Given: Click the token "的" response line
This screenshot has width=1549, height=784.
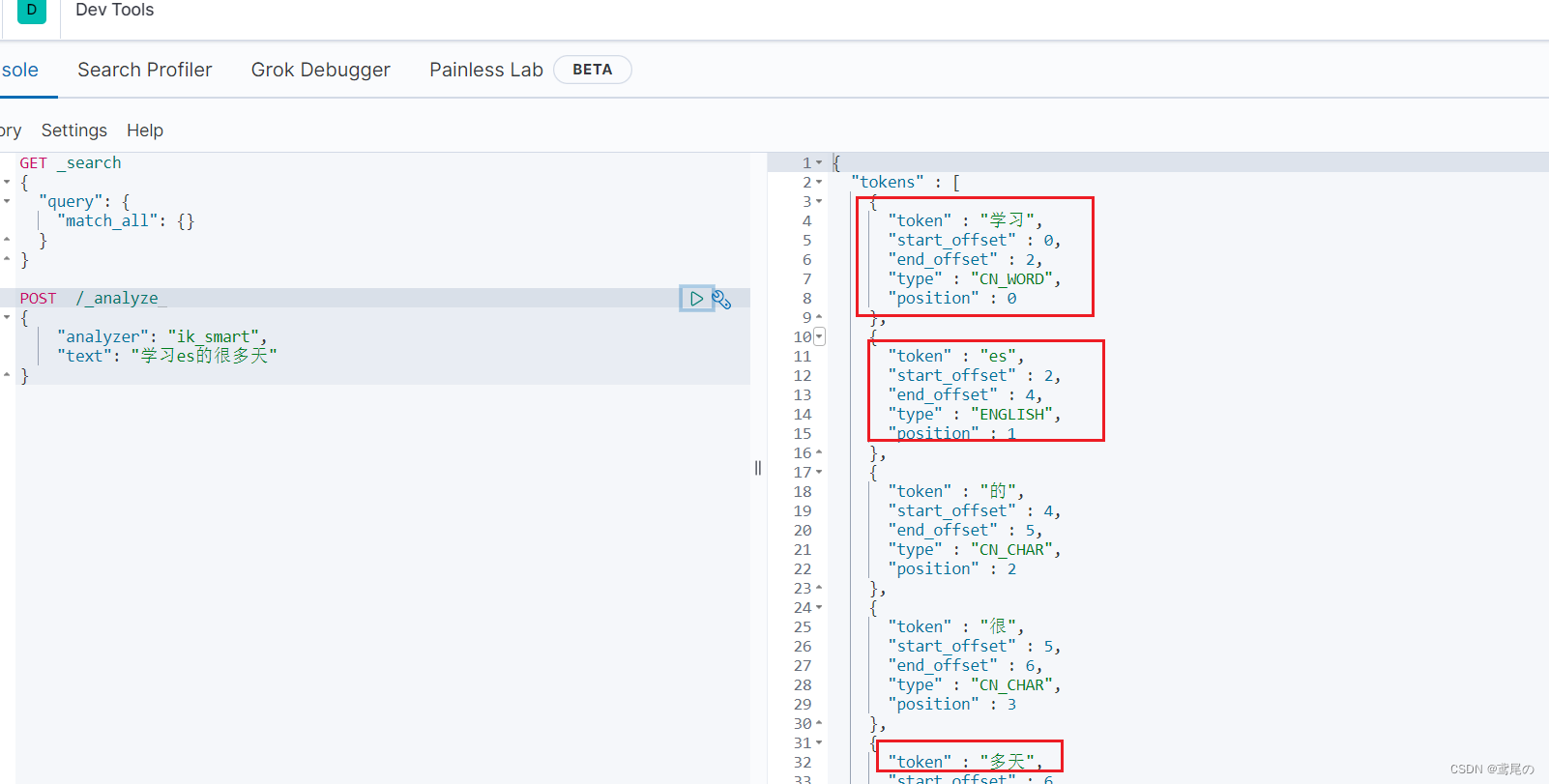Looking at the screenshot, I should (955, 491).
